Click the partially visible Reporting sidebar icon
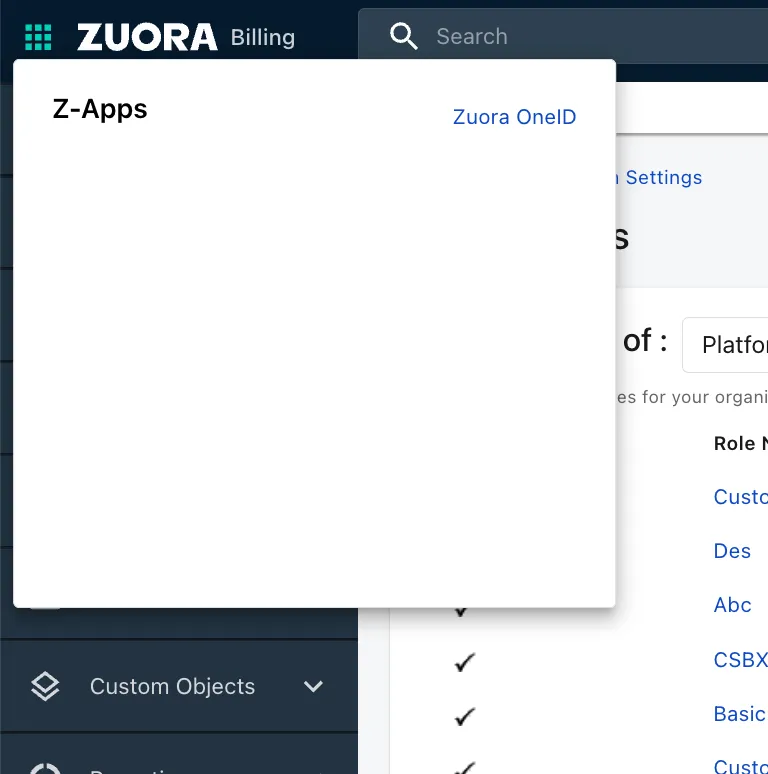This screenshot has width=768, height=774. click(45, 769)
